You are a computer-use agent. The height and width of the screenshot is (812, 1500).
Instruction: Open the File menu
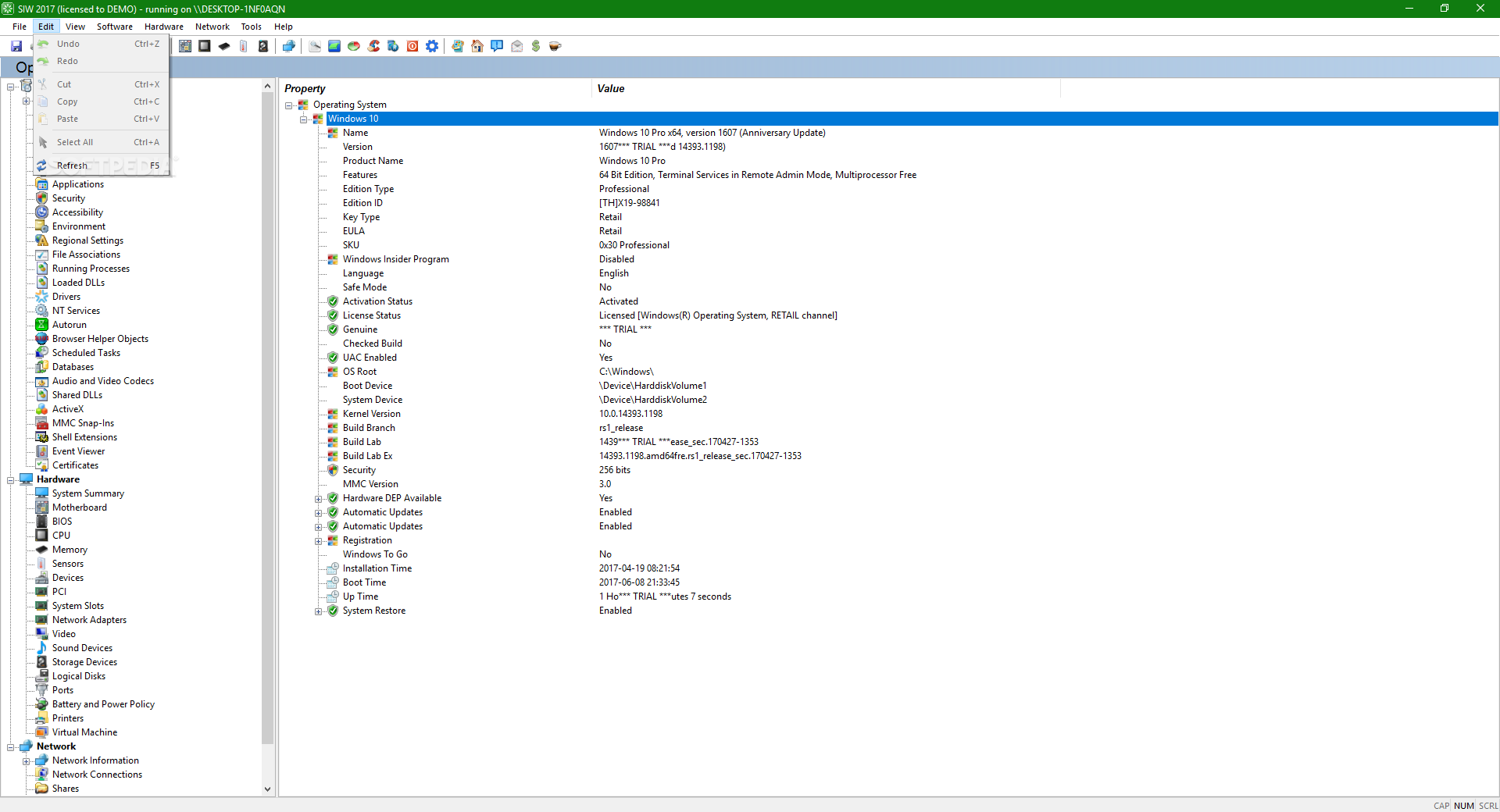pos(20,27)
